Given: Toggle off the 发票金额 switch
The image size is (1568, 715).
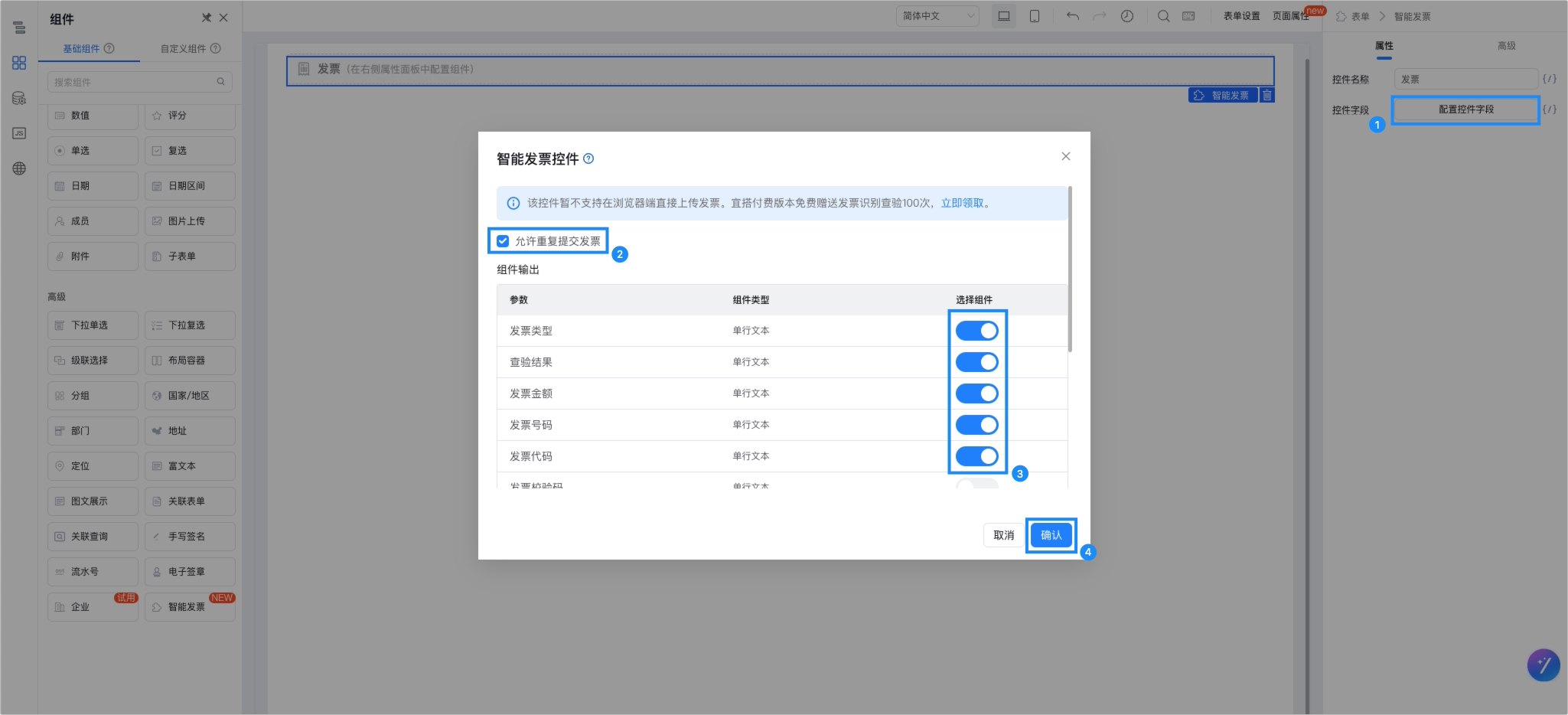Looking at the screenshot, I should click(977, 393).
